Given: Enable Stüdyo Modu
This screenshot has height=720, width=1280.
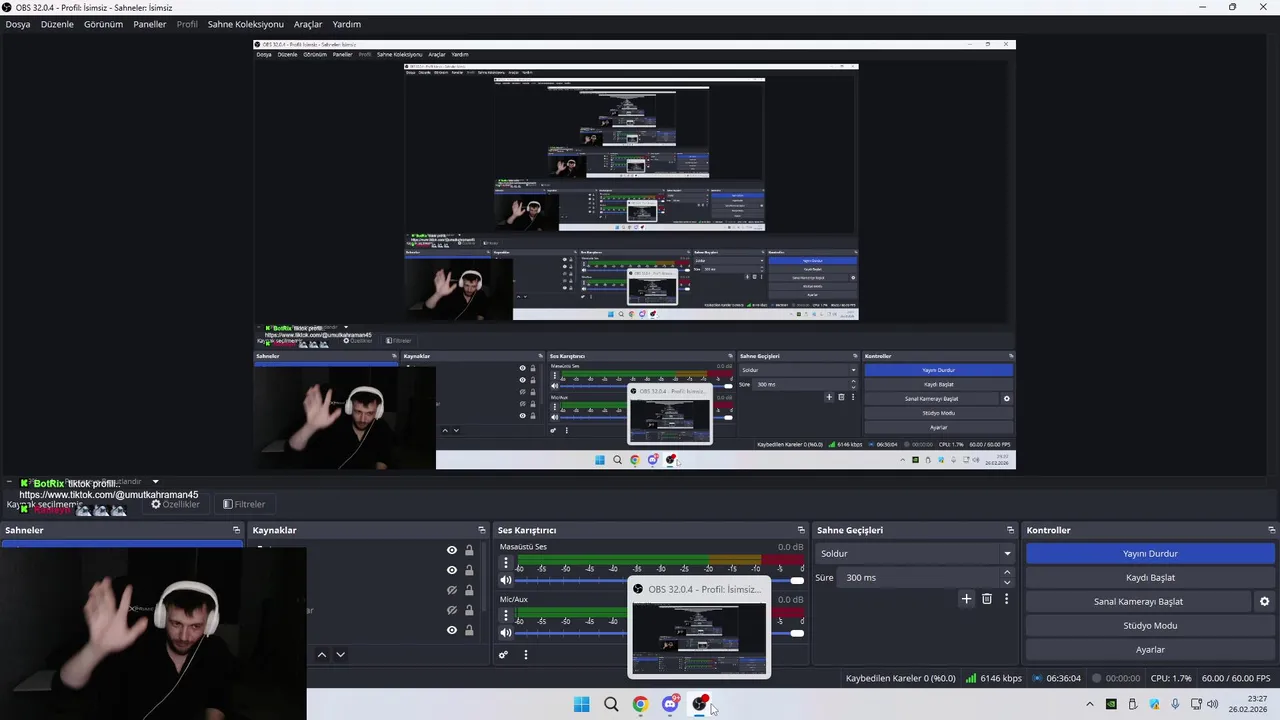Looking at the screenshot, I should 1150,625.
